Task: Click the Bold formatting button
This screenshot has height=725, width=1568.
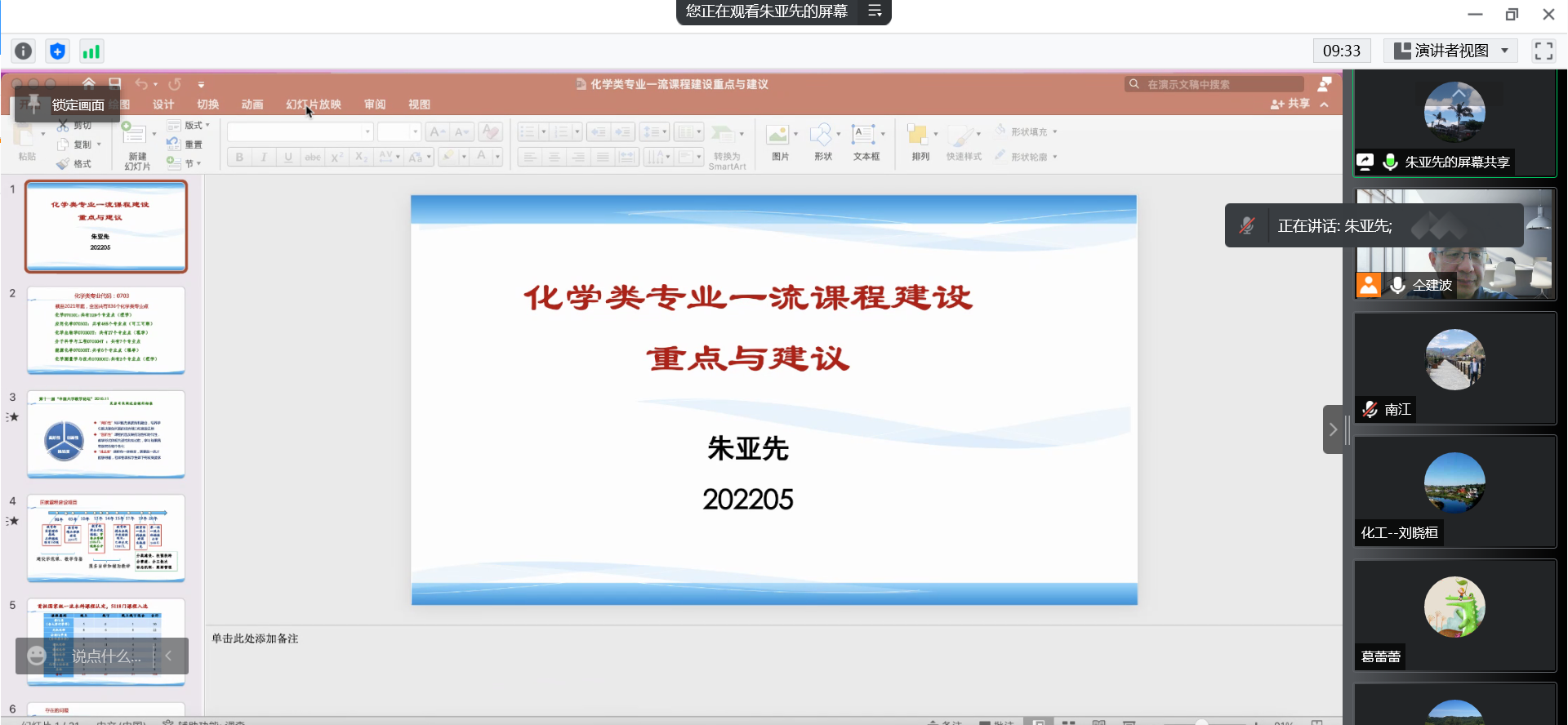Action: tap(239, 157)
